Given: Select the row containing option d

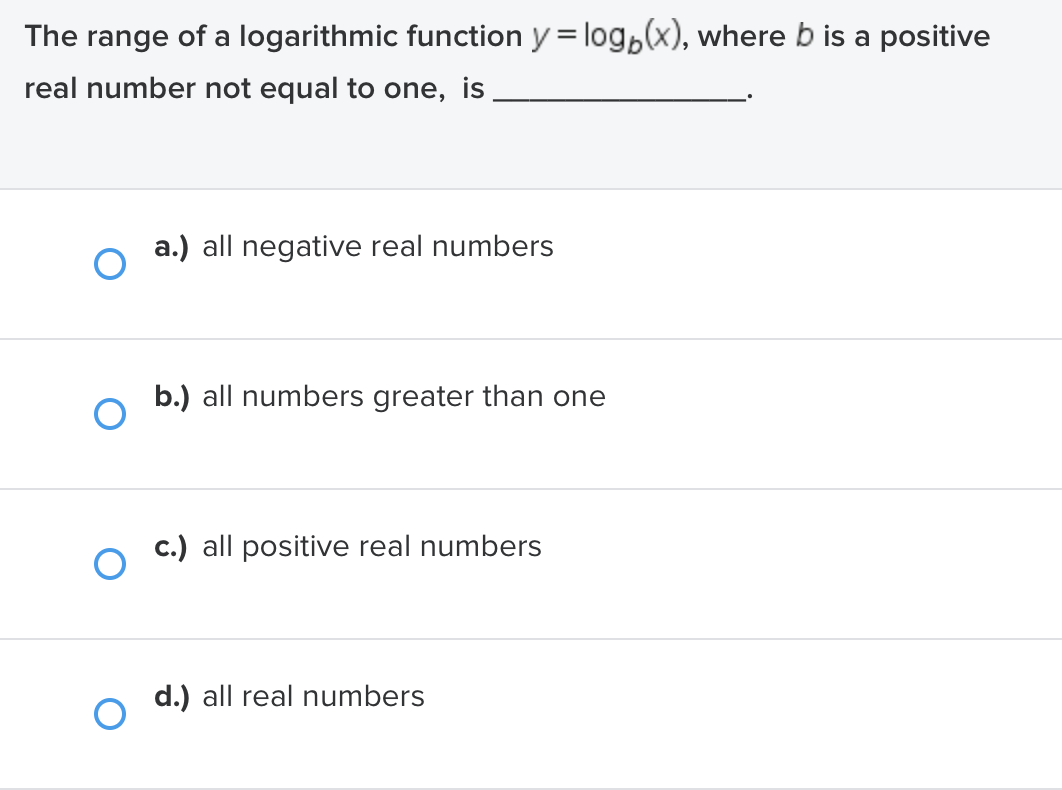Looking at the screenshot, I should pyautogui.click(x=530, y=713).
